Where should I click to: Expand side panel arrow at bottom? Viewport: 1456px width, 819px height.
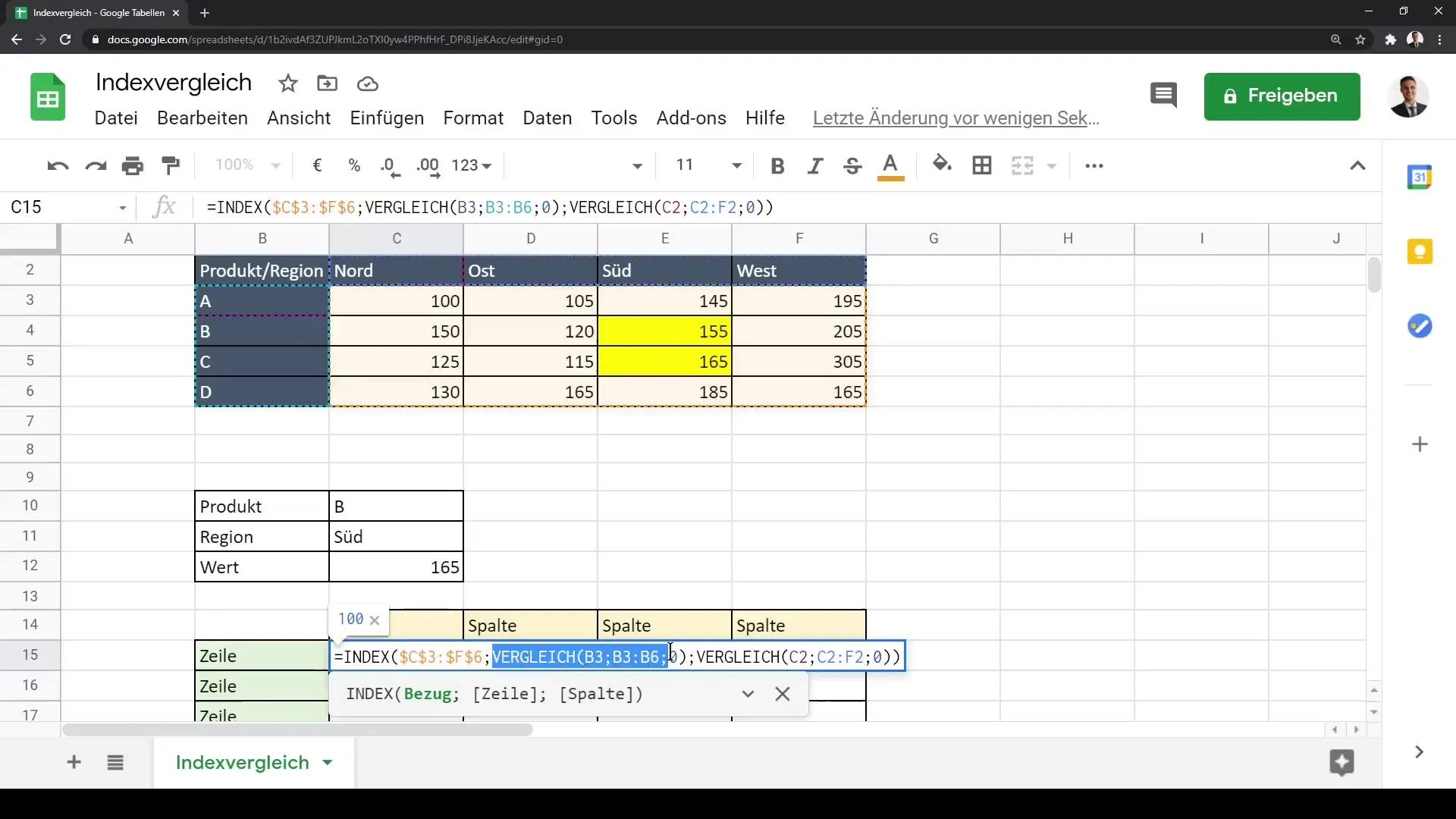(x=1419, y=752)
